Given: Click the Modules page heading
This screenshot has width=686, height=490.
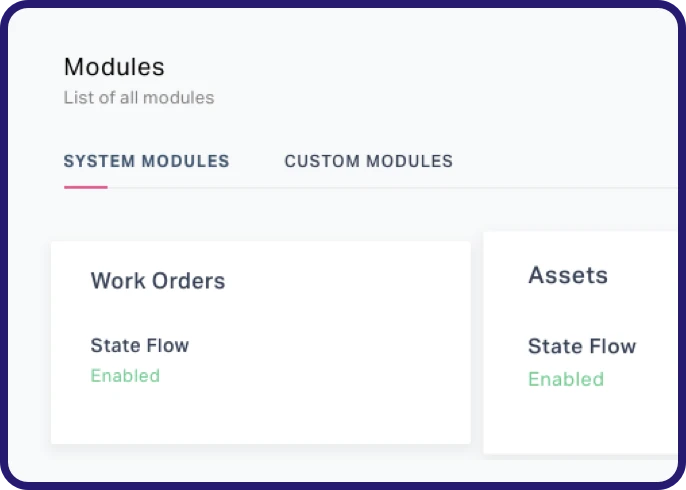Looking at the screenshot, I should [x=114, y=67].
